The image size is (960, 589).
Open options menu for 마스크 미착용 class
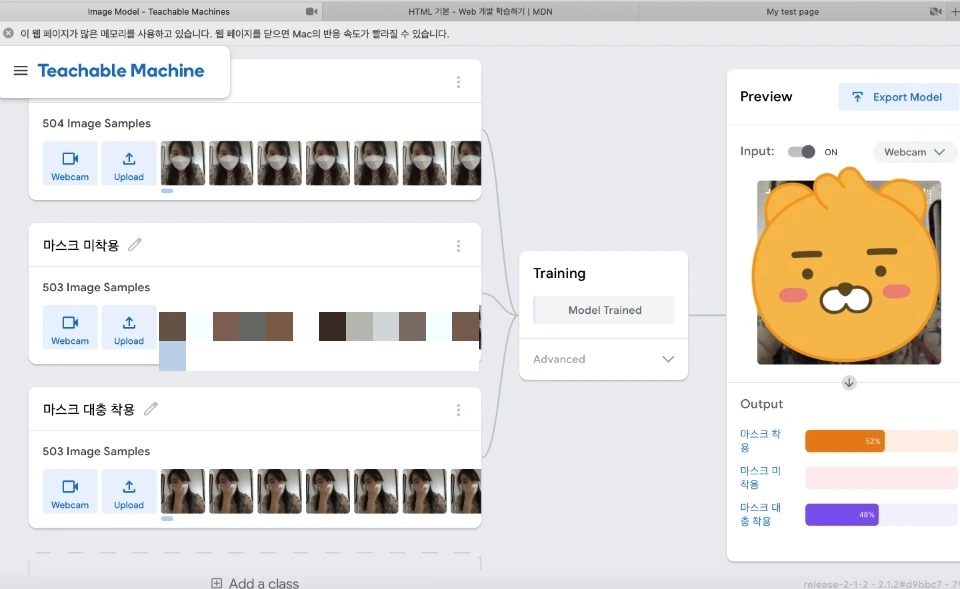458,246
